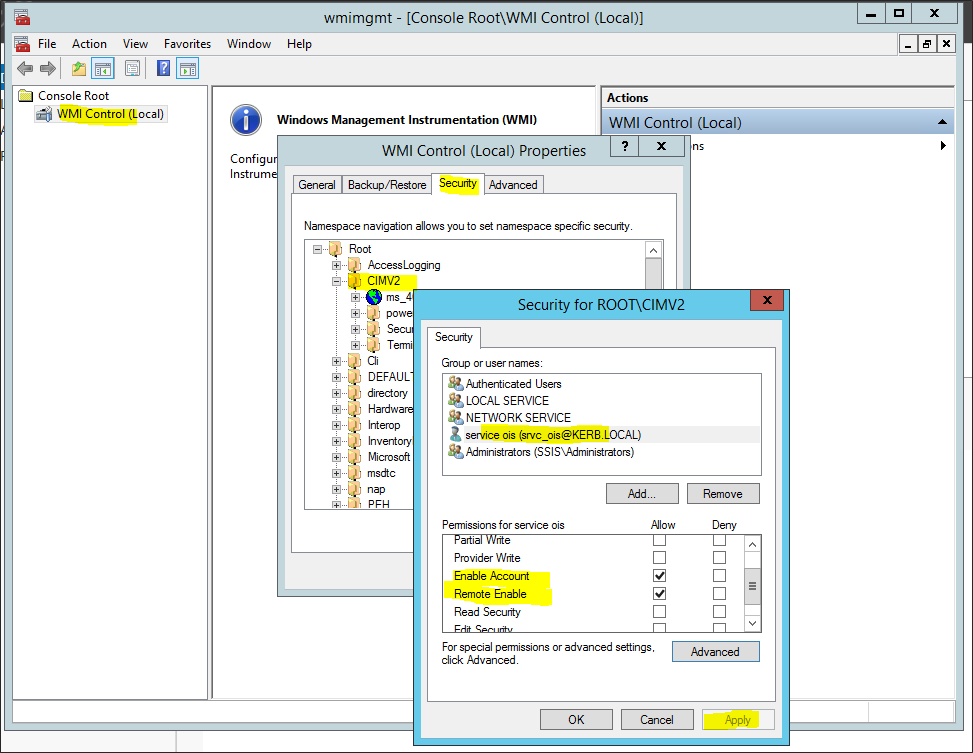Toggle the Show/Hide Console Tree icon

point(103,68)
